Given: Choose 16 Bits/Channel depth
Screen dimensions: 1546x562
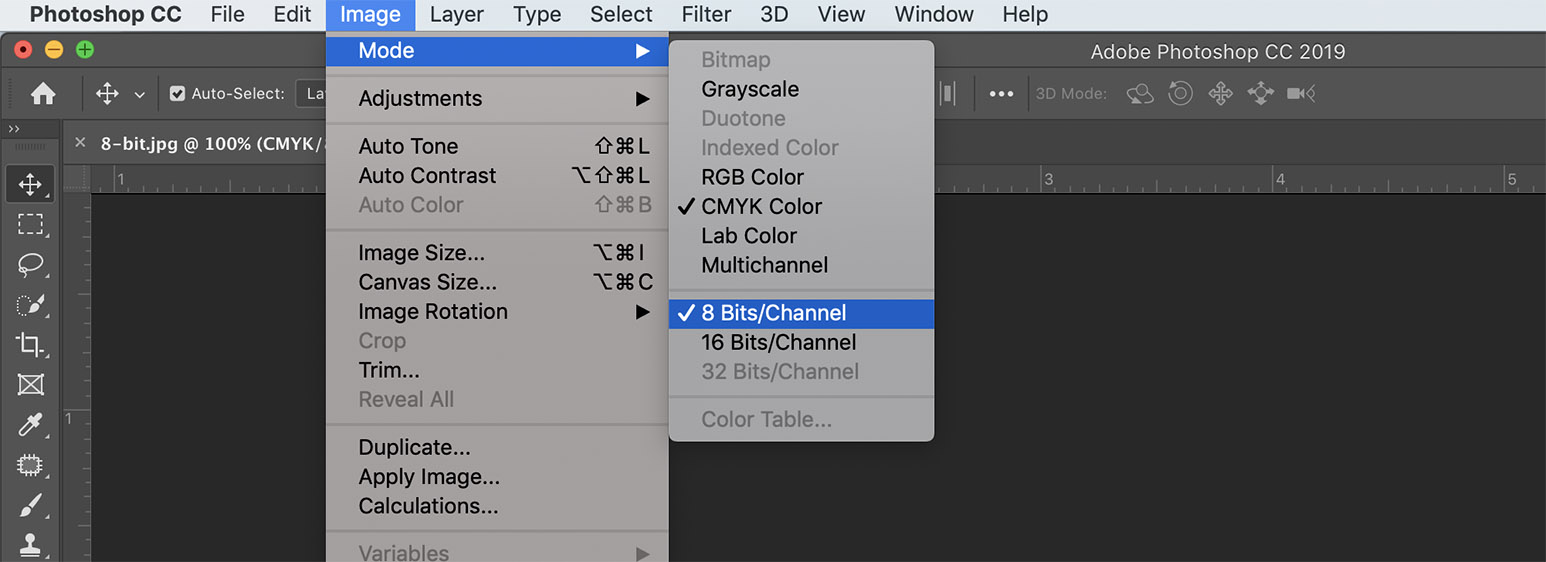Looking at the screenshot, I should pos(801,342).
